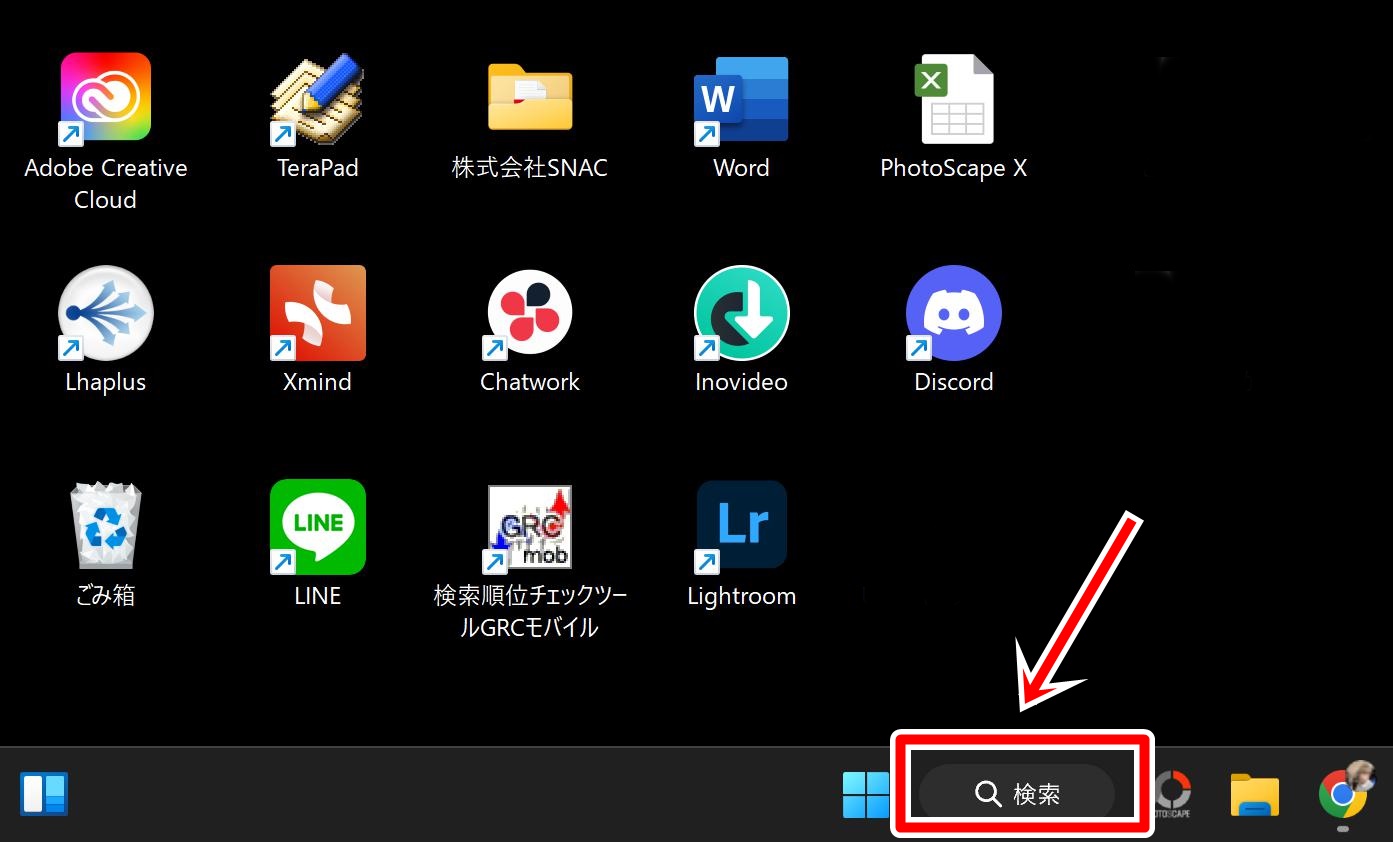Open the Widgets panel on the taskbar
Screen dimensions: 1393x842
[x=44, y=793]
